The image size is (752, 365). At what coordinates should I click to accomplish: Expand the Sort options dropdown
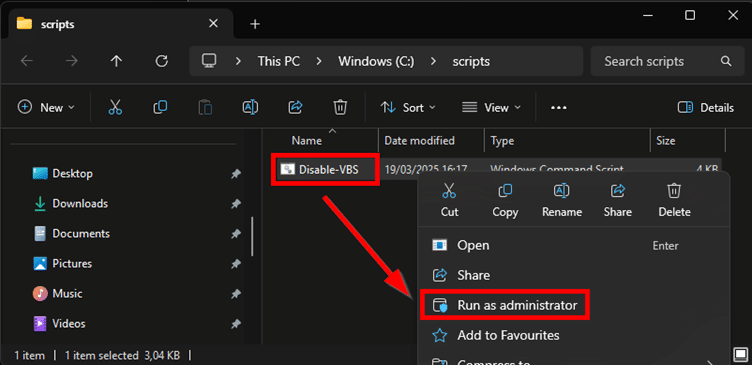click(x=408, y=107)
